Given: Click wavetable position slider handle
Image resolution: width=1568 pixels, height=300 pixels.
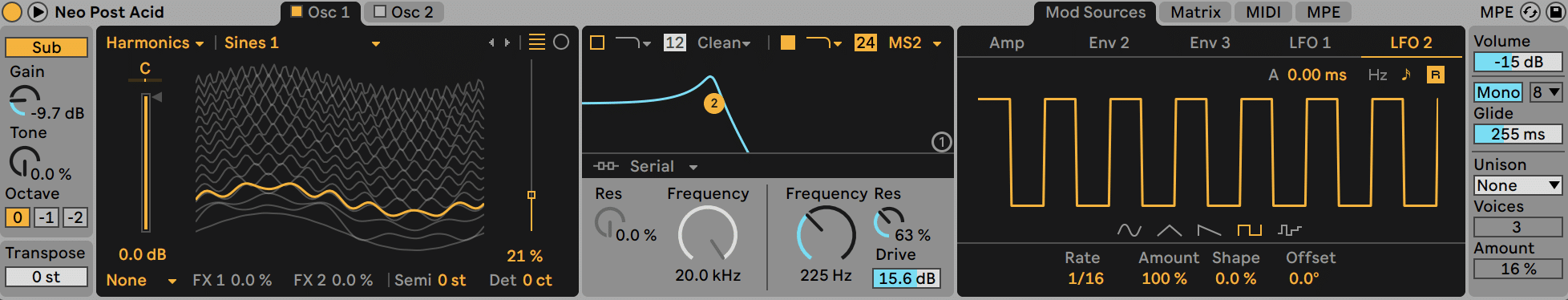Looking at the screenshot, I should pyautogui.click(x=531, y=195).
